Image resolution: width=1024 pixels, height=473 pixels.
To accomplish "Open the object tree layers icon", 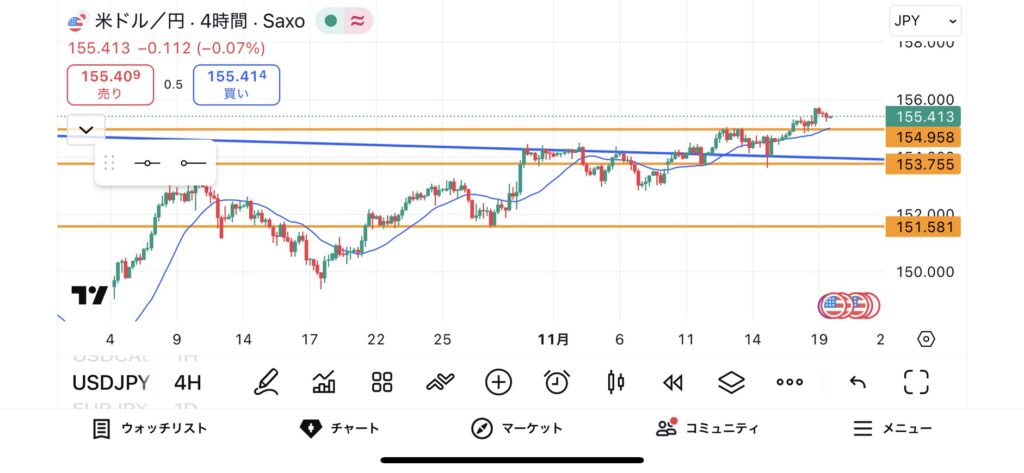I will (732, 381).
